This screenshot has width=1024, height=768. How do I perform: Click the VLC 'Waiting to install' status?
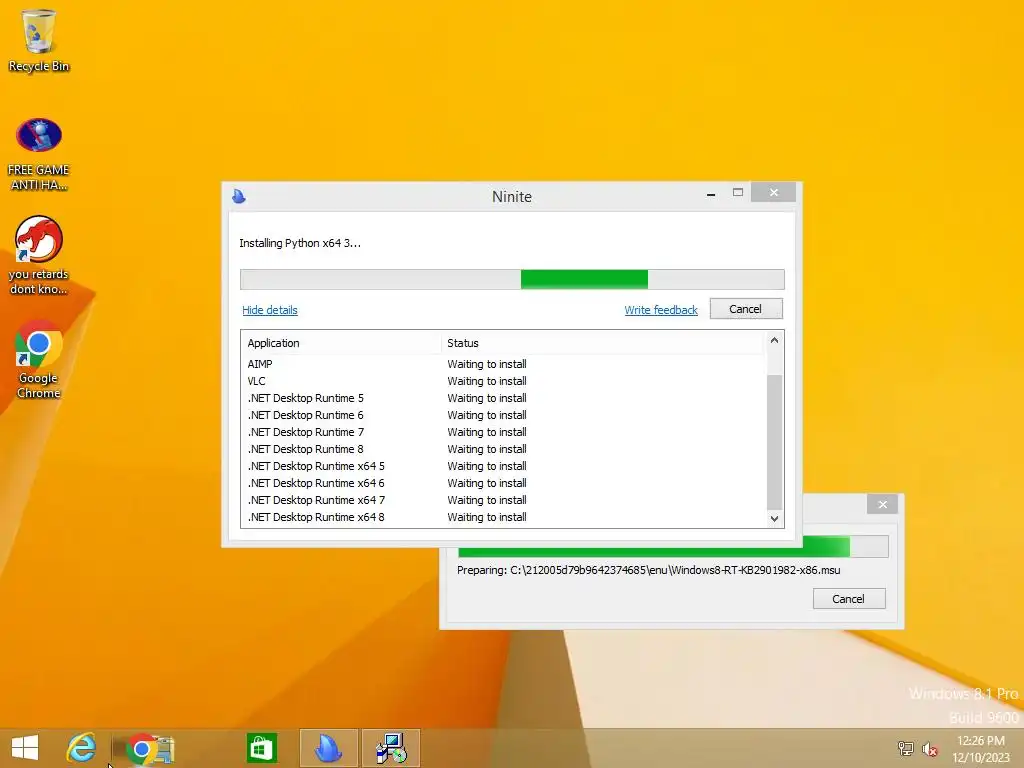point(487,381)
